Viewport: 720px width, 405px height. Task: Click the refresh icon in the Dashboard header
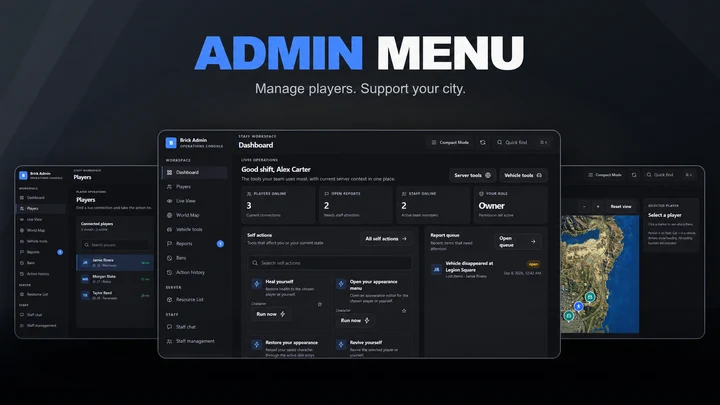pos(483,142)
